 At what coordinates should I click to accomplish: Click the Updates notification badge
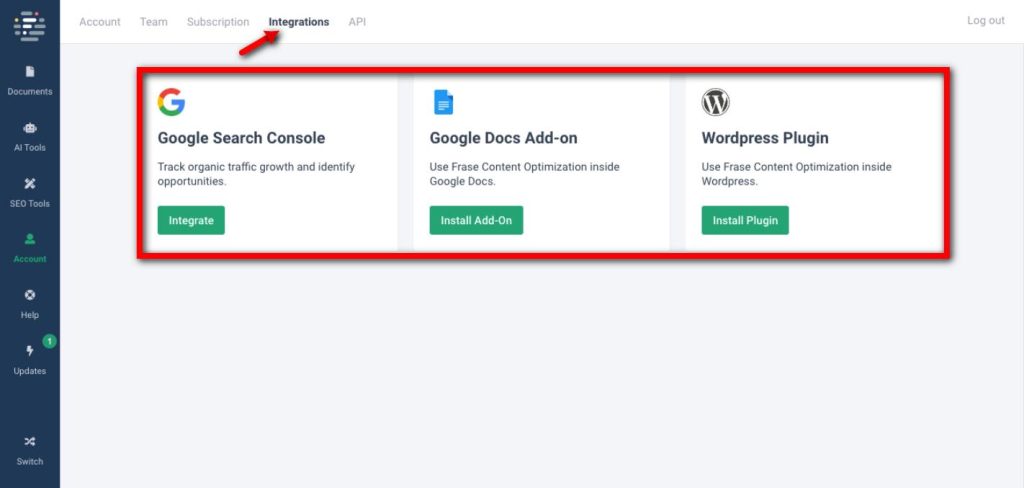point(50,341)
